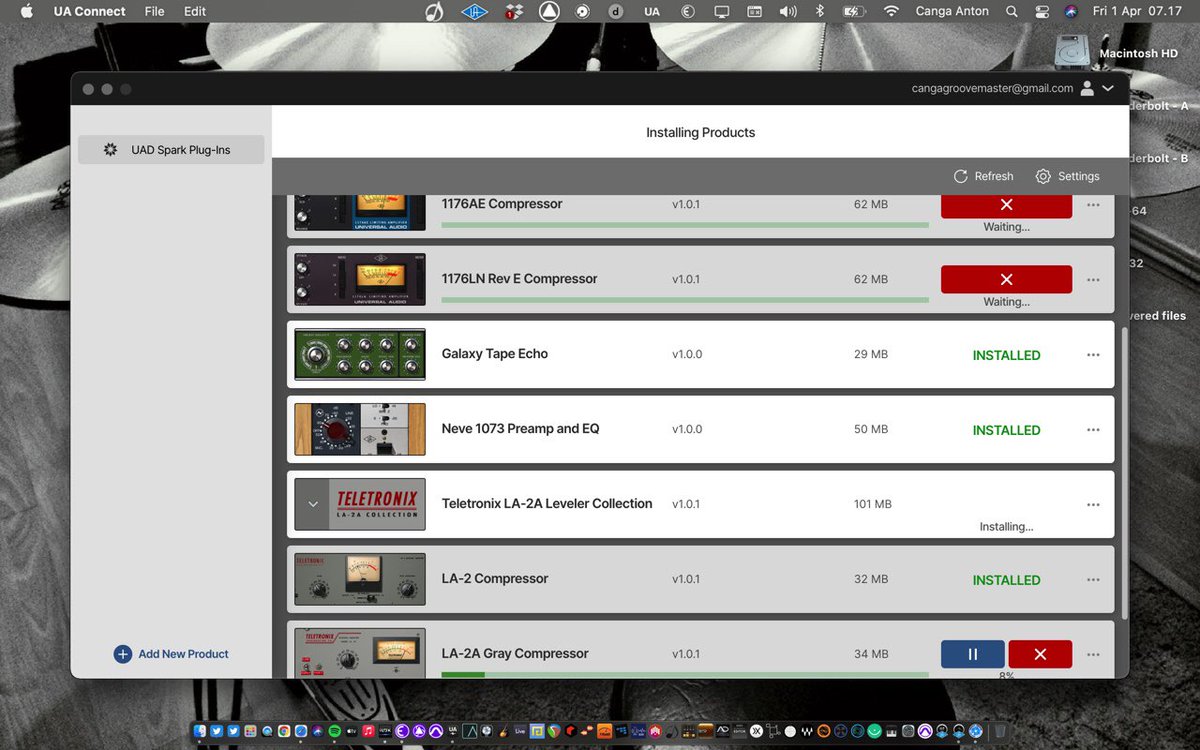Click the LA-2A Gray Compressor progress bar
This screenshot has height=750, width=1200.
tap(685, 675)
